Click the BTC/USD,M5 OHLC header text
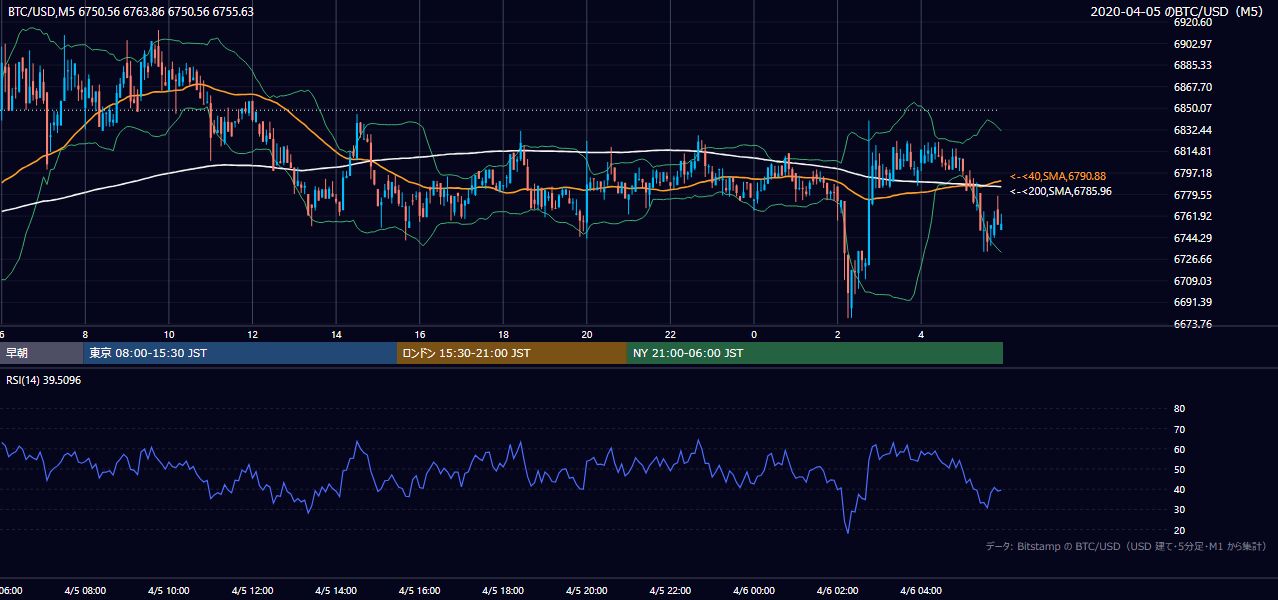 pos(131,11)
